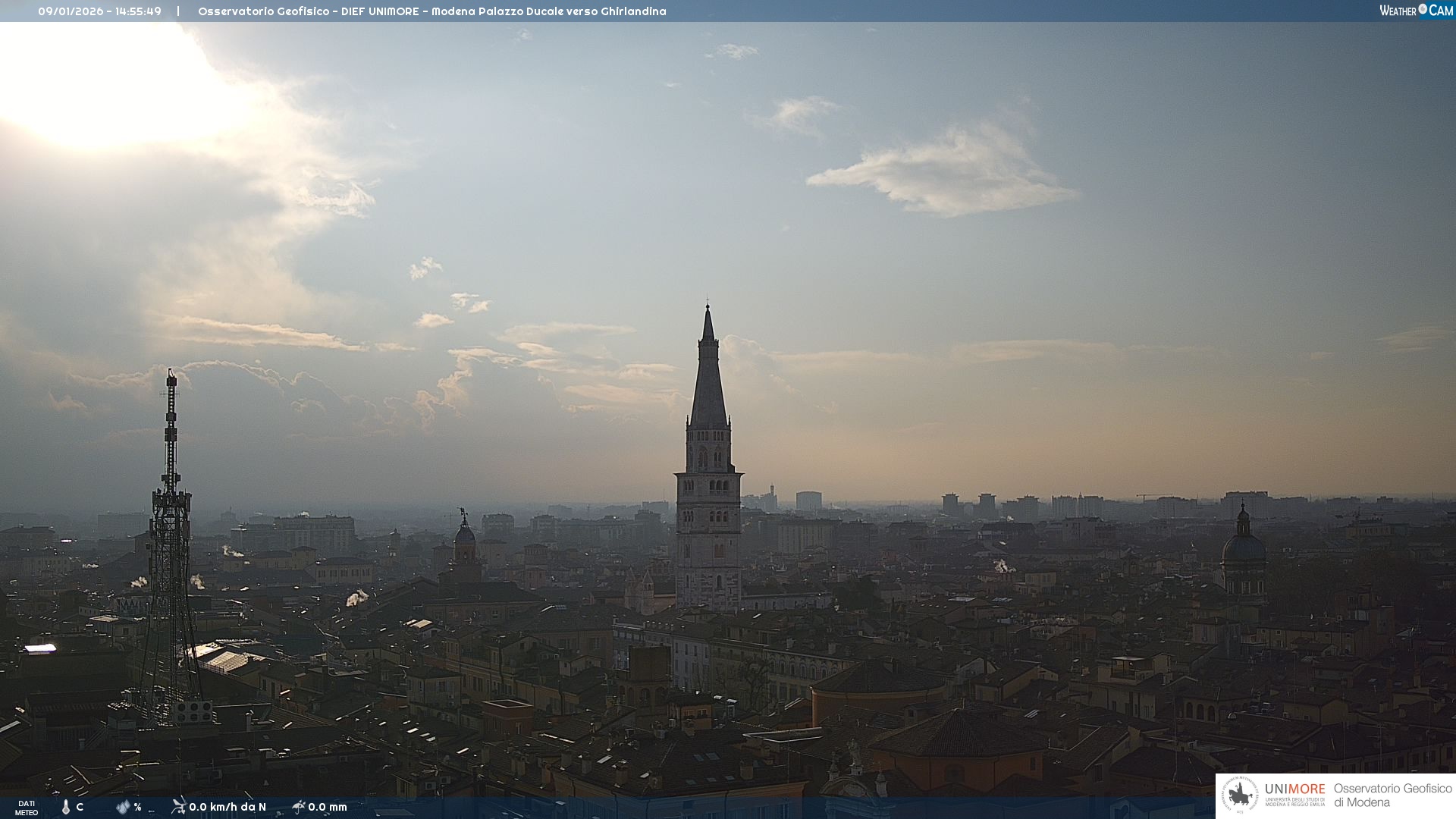Click the camera lens in the WeatherCam logo

click(1423, 9)
